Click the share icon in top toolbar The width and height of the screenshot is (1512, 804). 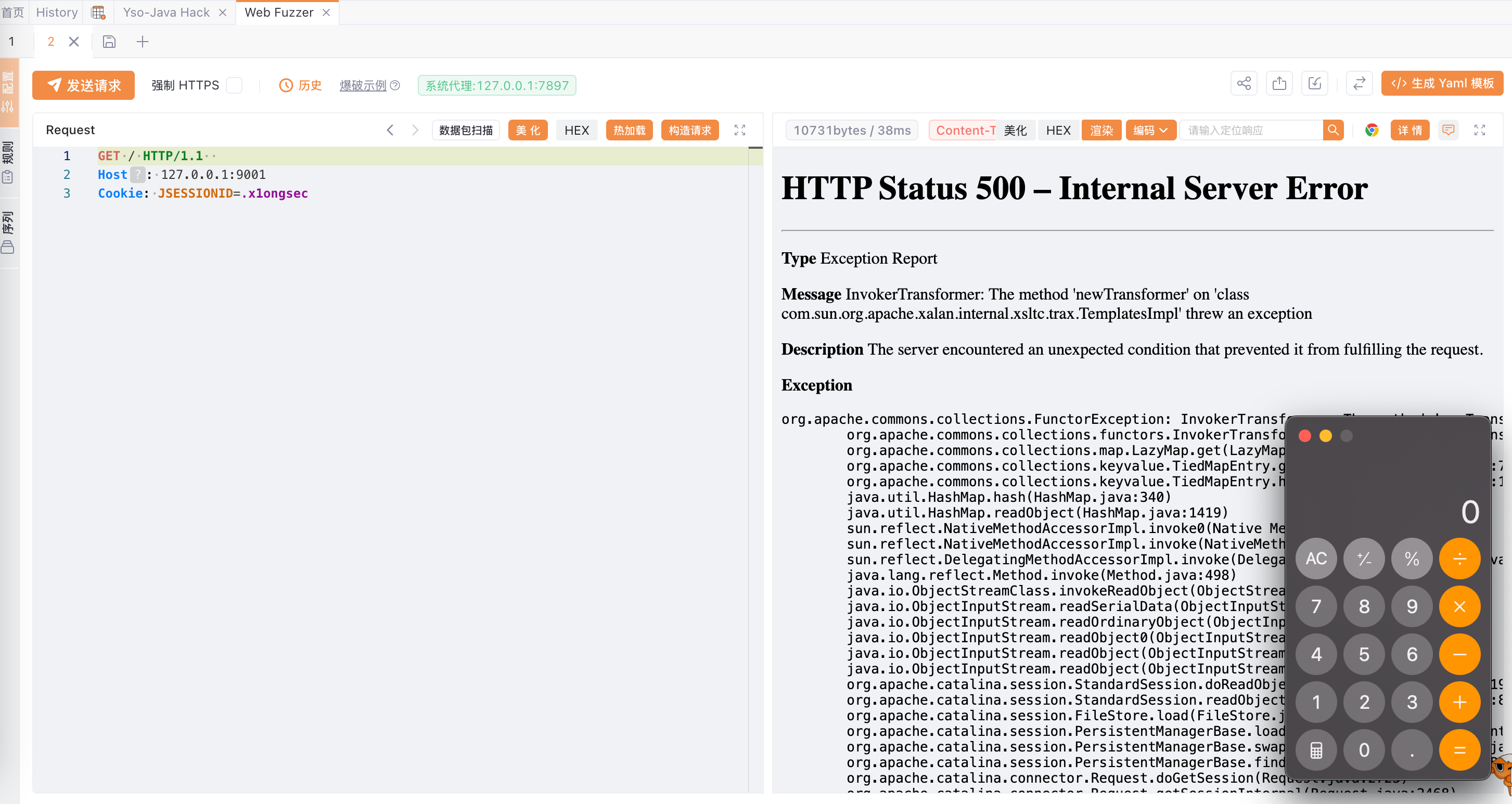pyautogui.click(x=1244, y=83)
